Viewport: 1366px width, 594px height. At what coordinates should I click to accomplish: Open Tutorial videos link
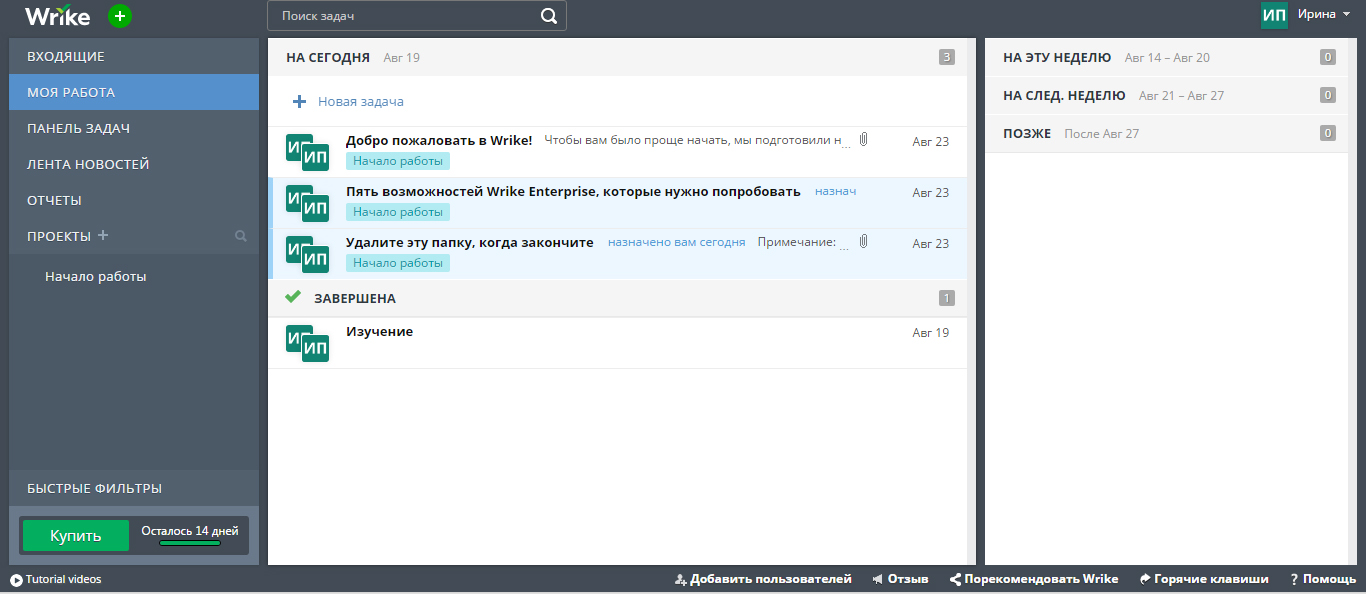tap(63, 579)
